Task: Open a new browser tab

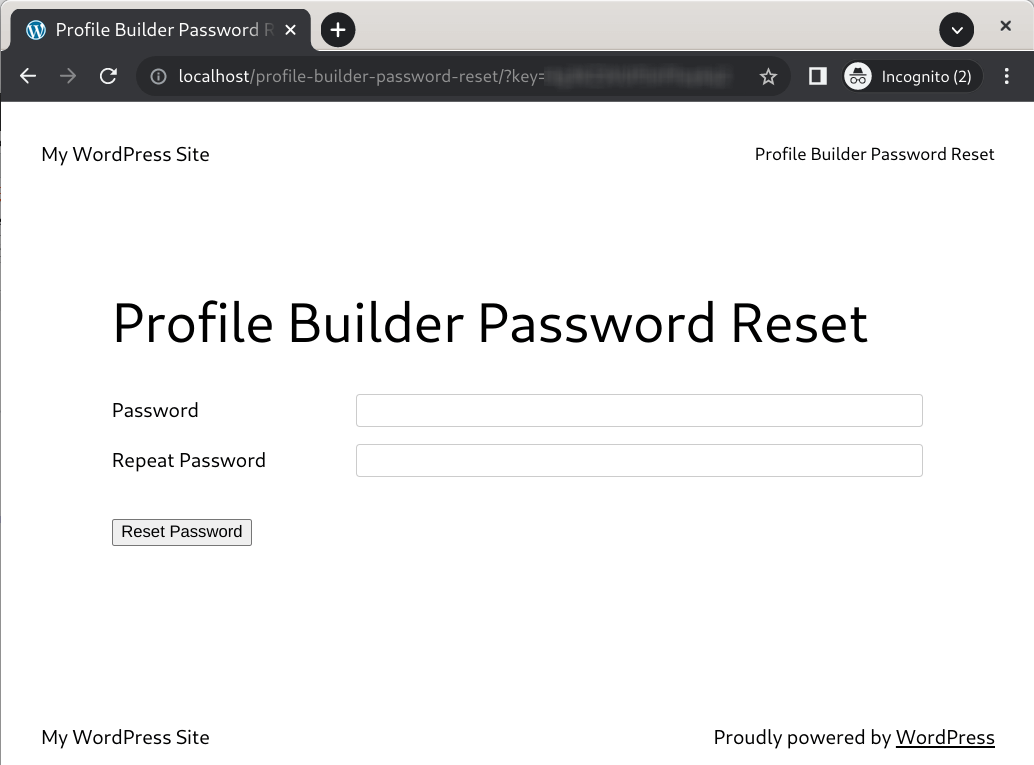Action: coord(338,30)
